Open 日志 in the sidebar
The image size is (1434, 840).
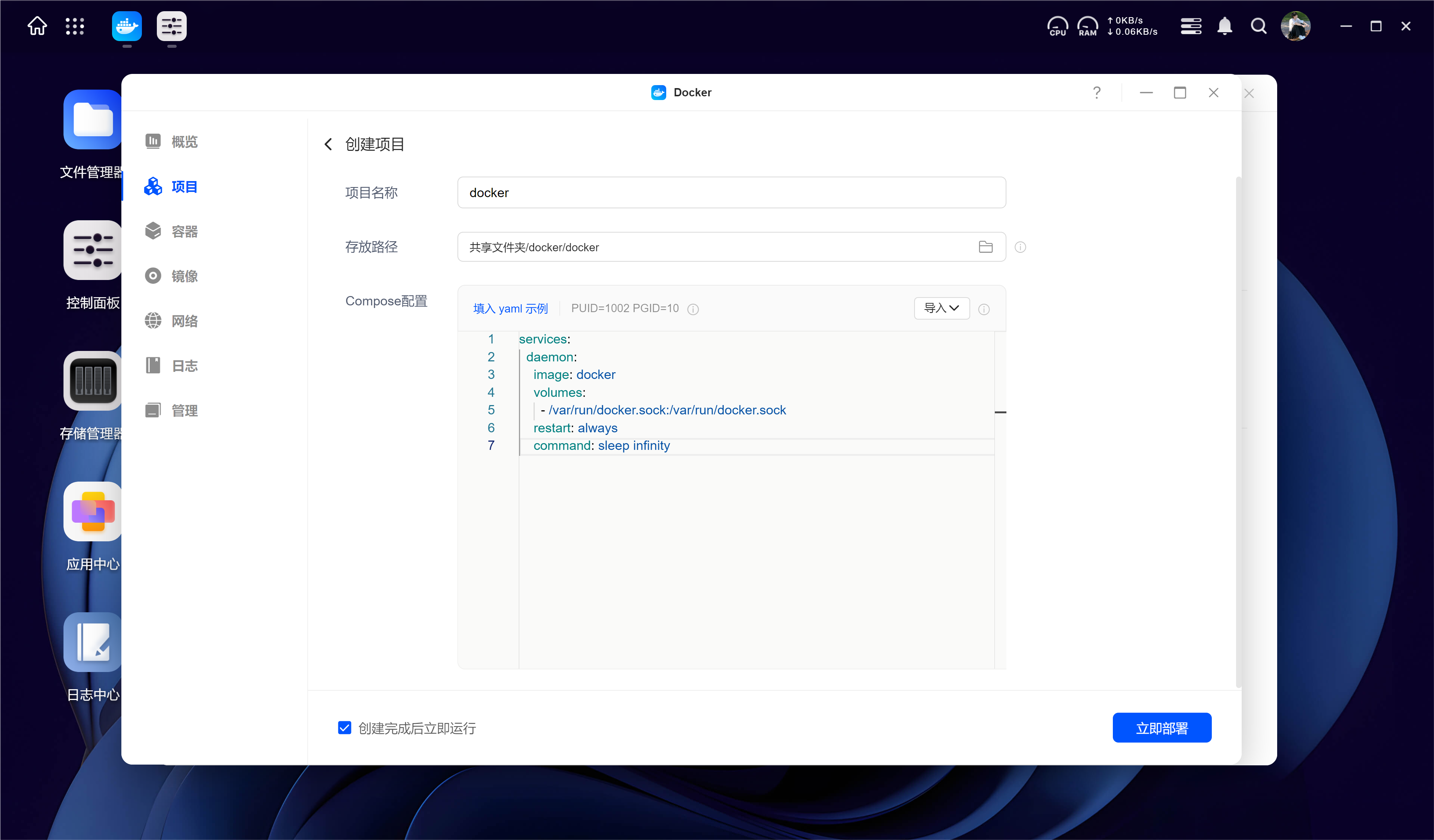(171, 366)
